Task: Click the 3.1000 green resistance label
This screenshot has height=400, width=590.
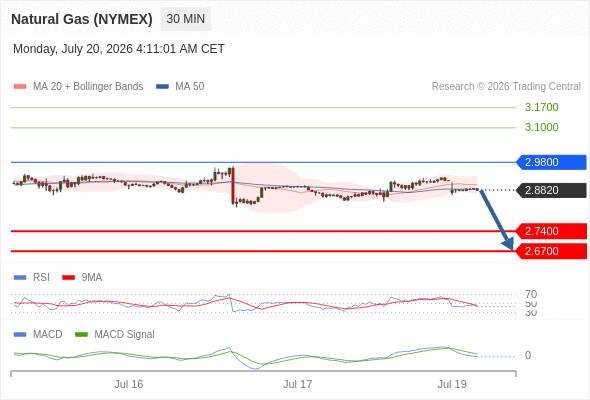Action: [541, 127]
